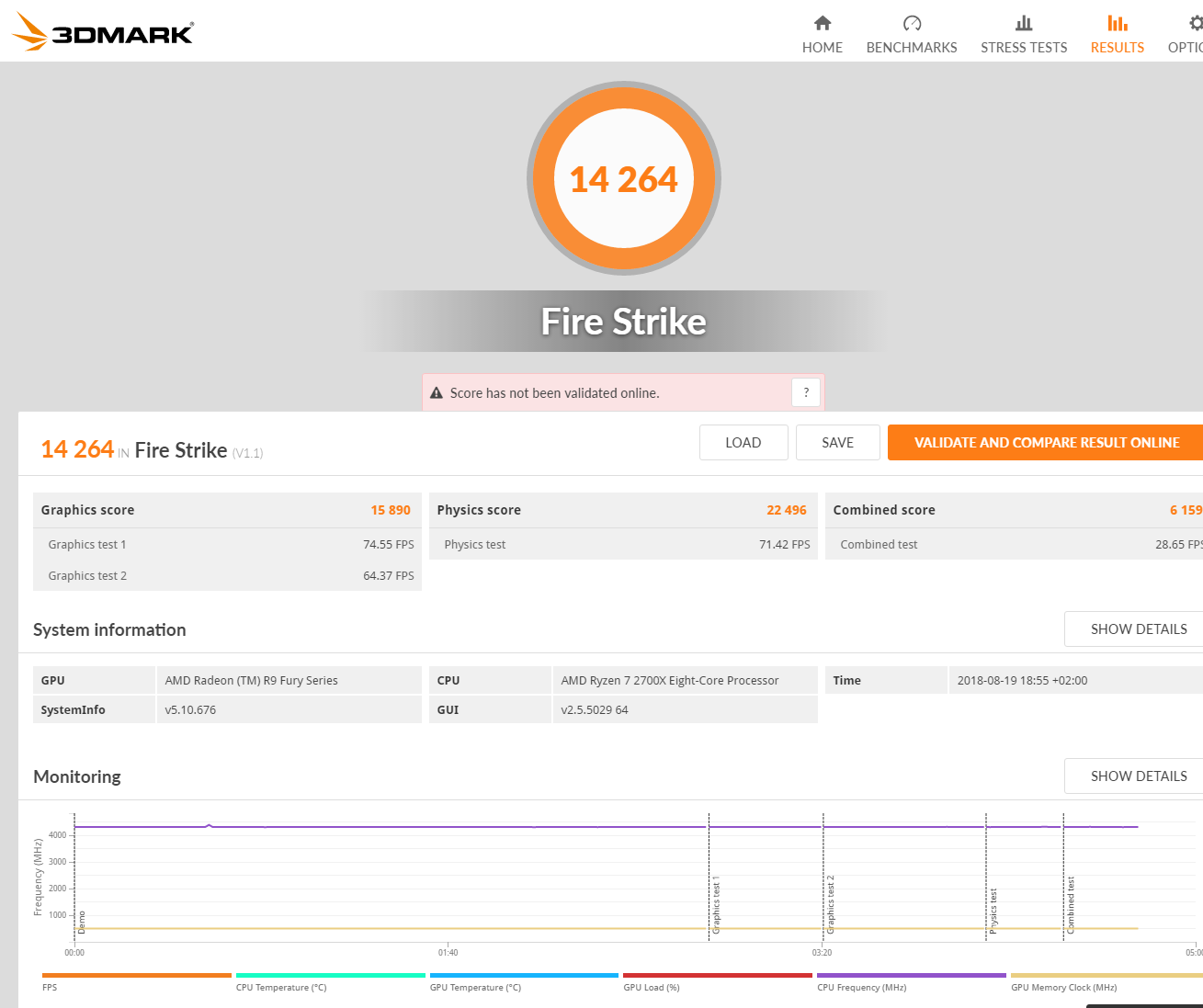Image resolution: width=1203 pixels, height=1008 pixels.
Task: Click the 3DMark logo
Action: pyautogui.click(x=103, y=32)
